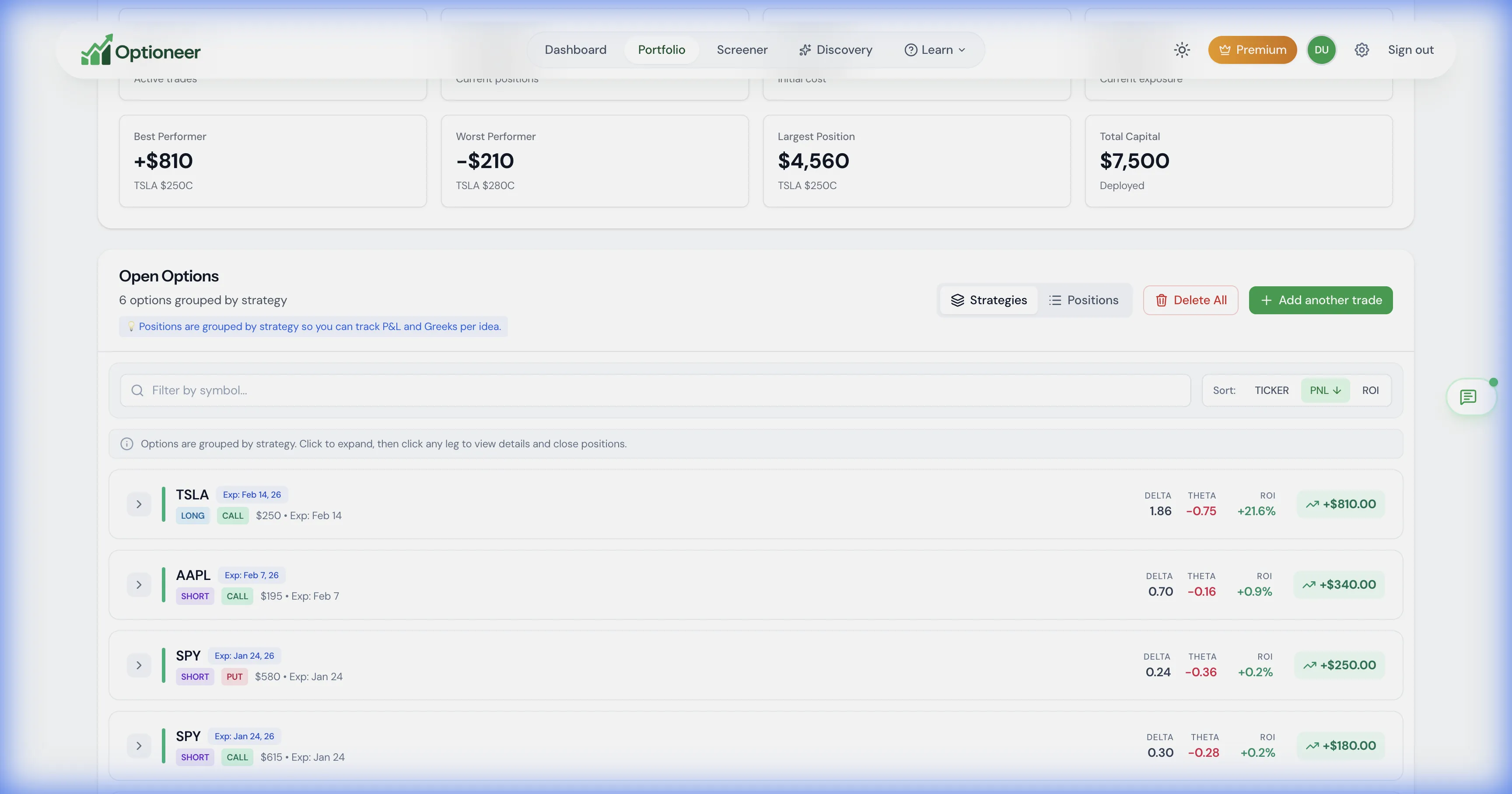
Task: Open the floating chat feedback icon
Action: click(1469, 397)
